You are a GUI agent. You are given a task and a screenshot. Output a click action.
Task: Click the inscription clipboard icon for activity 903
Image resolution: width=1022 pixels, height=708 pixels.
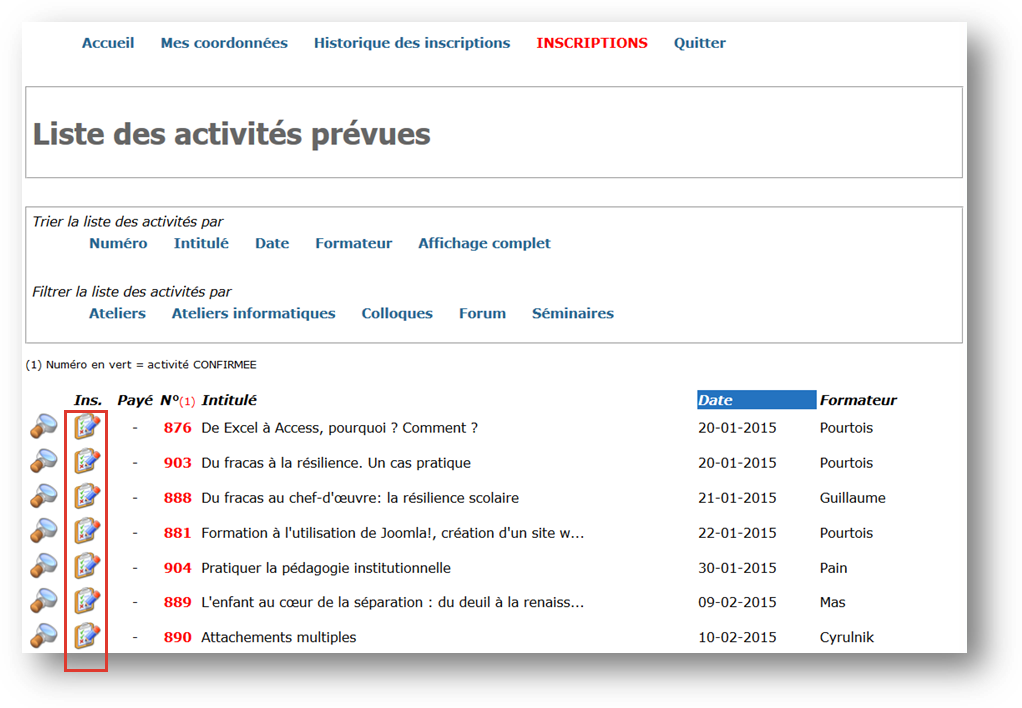click(x=87, y=462)
